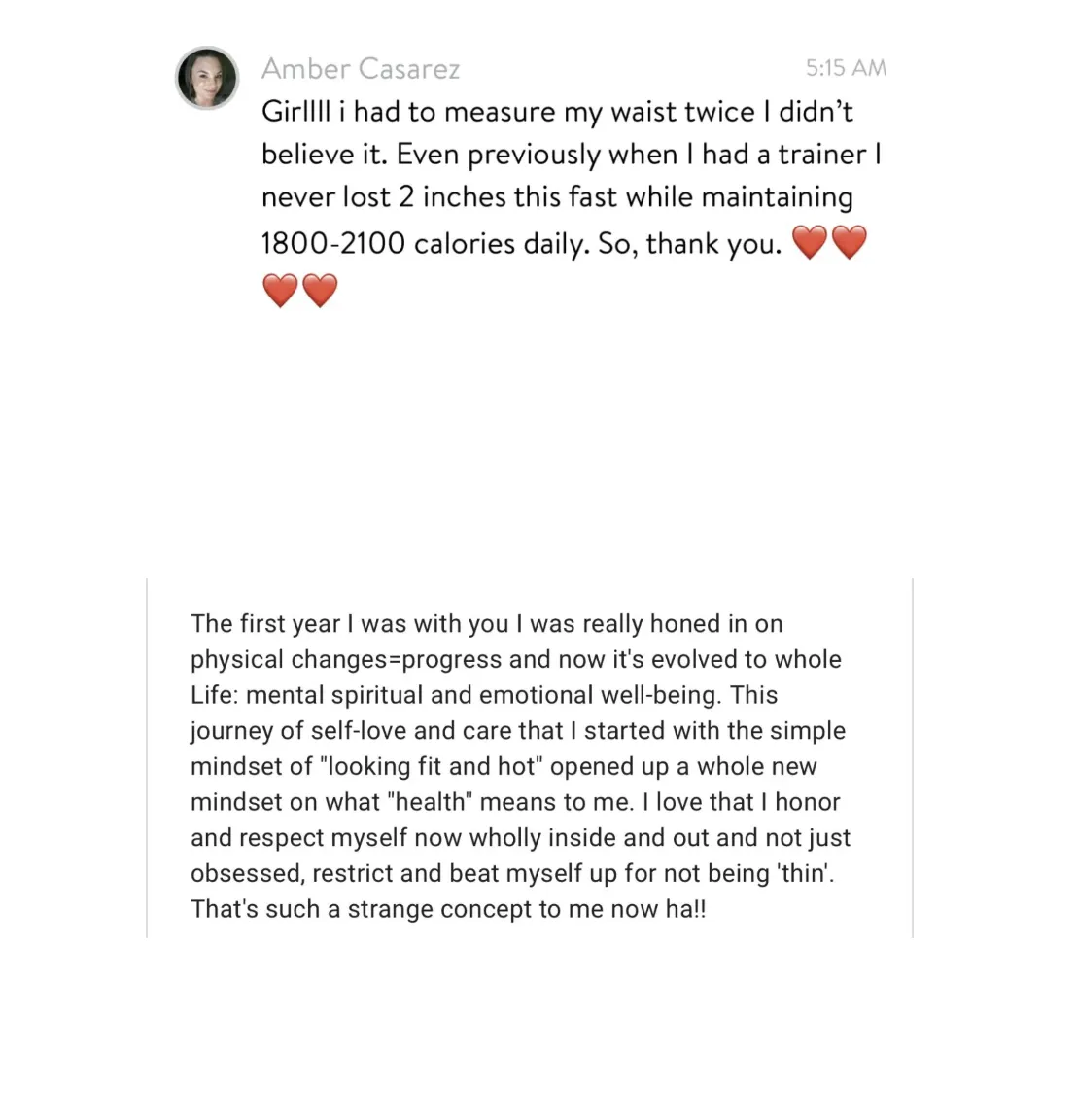Click the quoted word "health" in the testimonial

(x=430, y=802)
